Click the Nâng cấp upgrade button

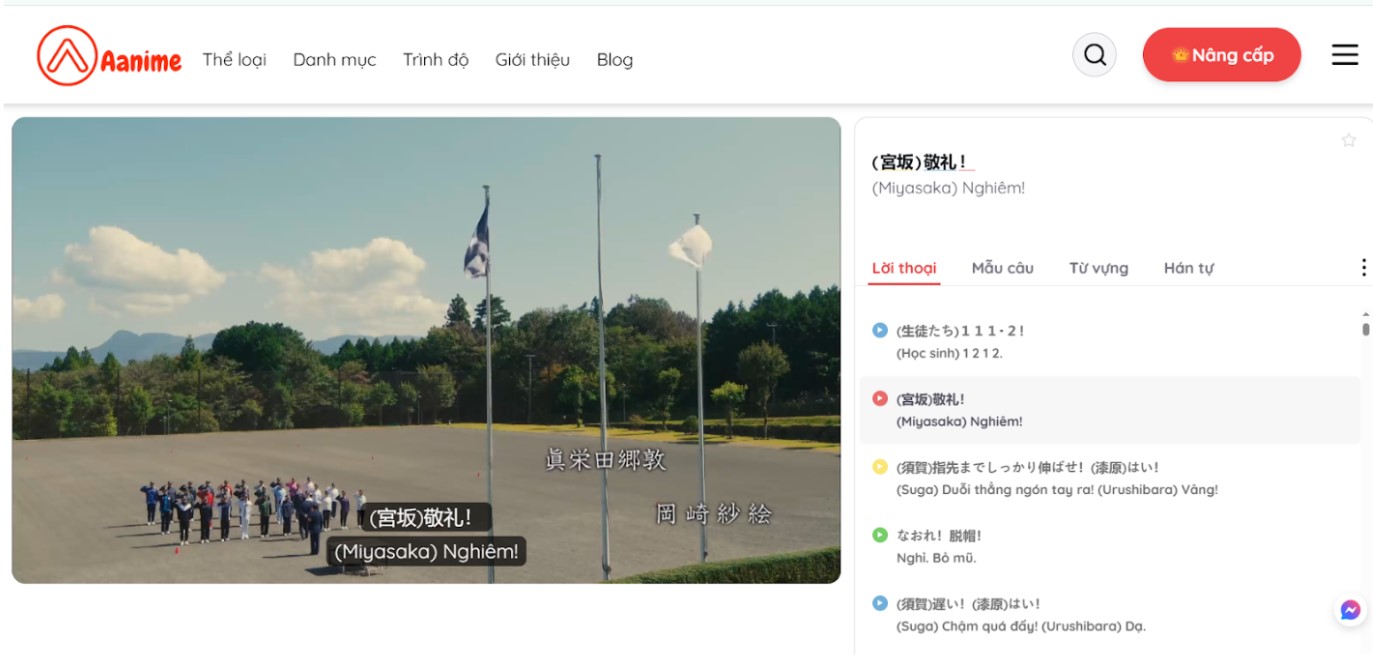click(1222, 55)
